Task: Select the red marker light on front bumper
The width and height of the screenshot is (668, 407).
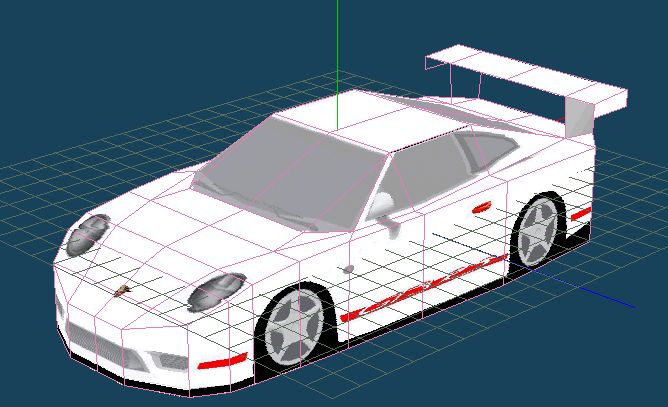Action: click(222, 361)
